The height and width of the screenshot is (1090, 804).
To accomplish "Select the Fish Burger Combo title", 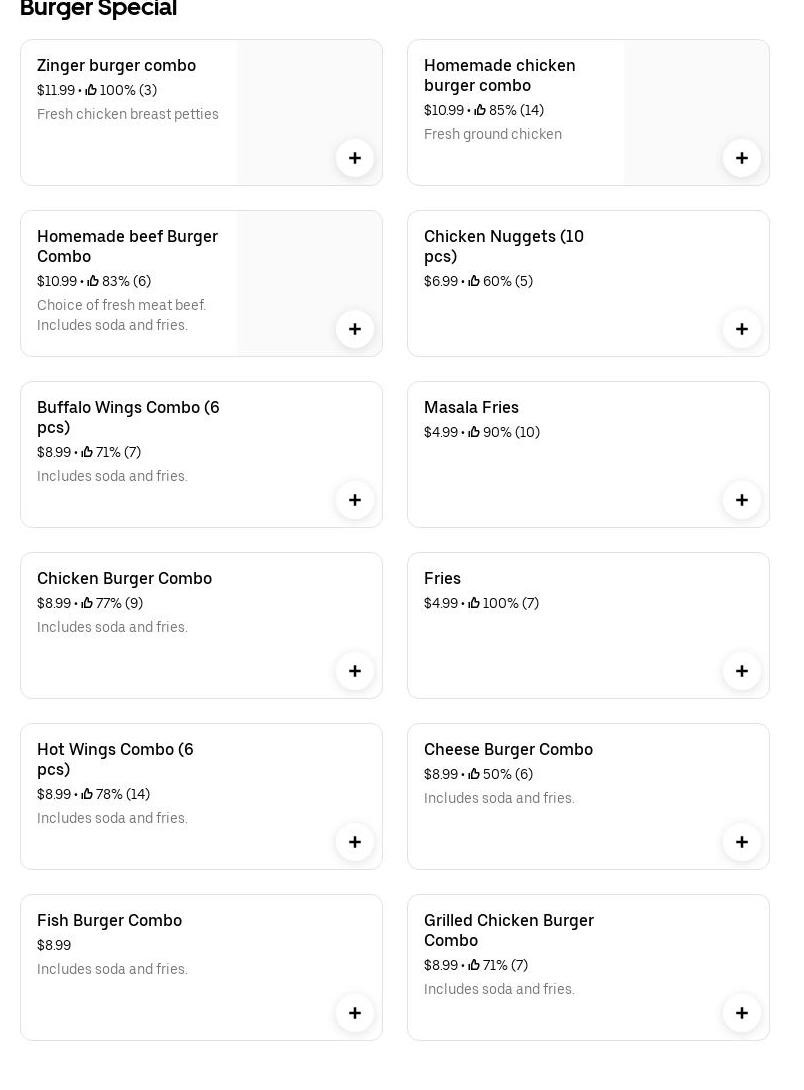I will coord(109,921).
